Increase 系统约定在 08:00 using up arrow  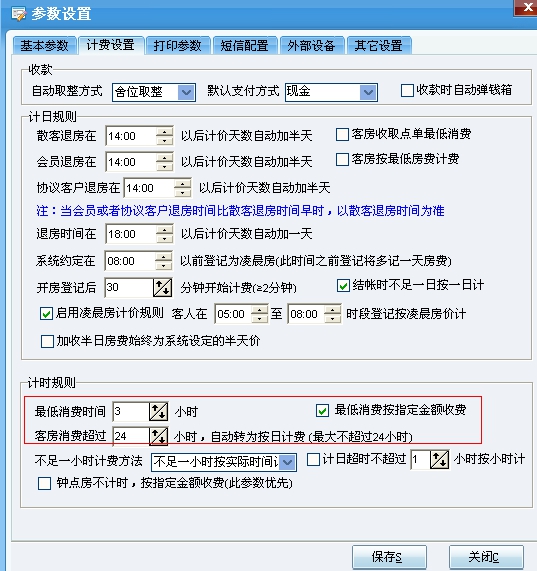pyautogui.click(x=163, y=257)
